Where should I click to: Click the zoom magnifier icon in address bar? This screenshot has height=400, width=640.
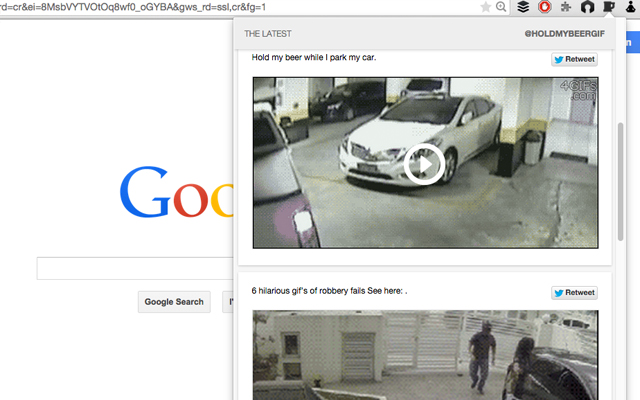(x=501, y=7)
